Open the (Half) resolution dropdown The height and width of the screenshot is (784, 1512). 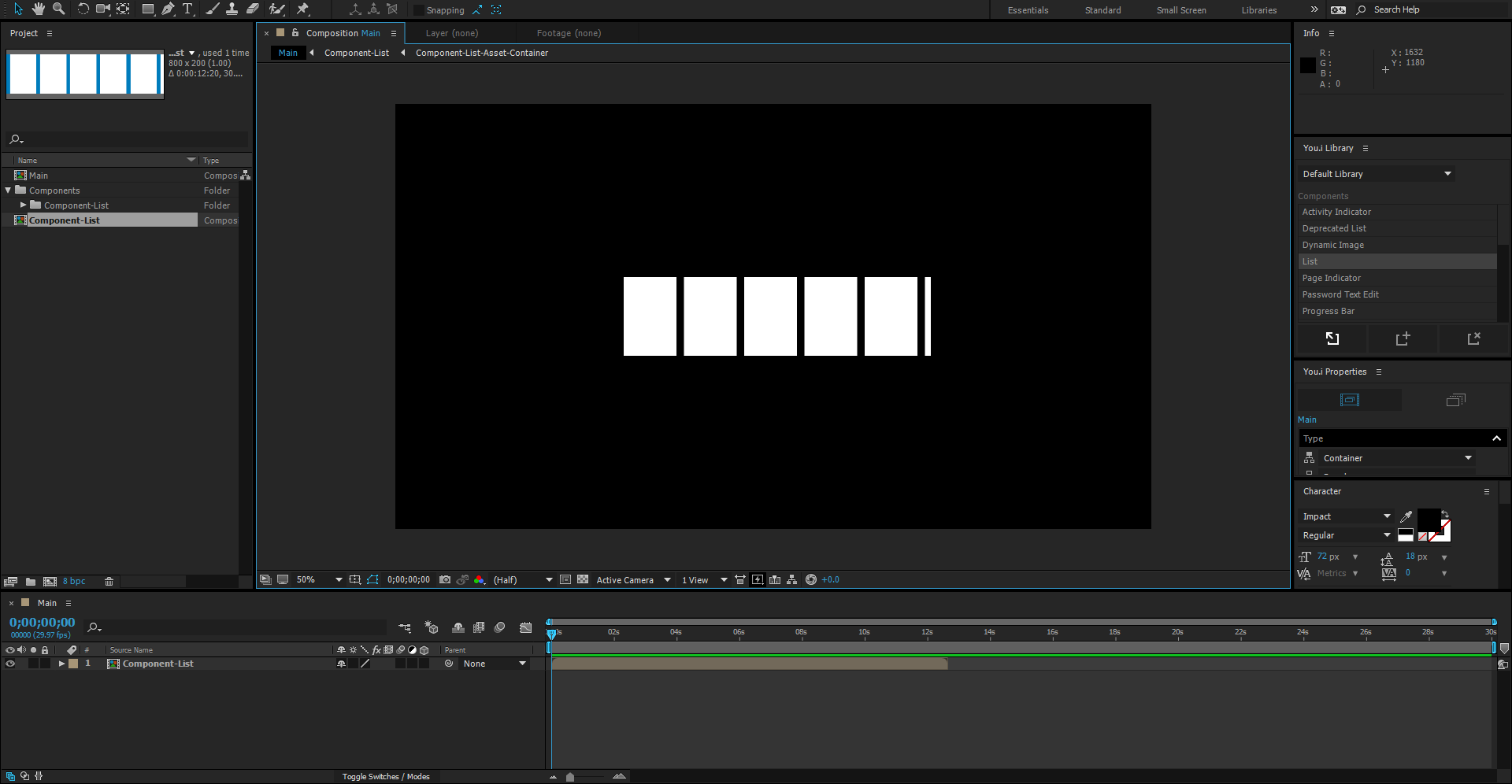point(523,580)
